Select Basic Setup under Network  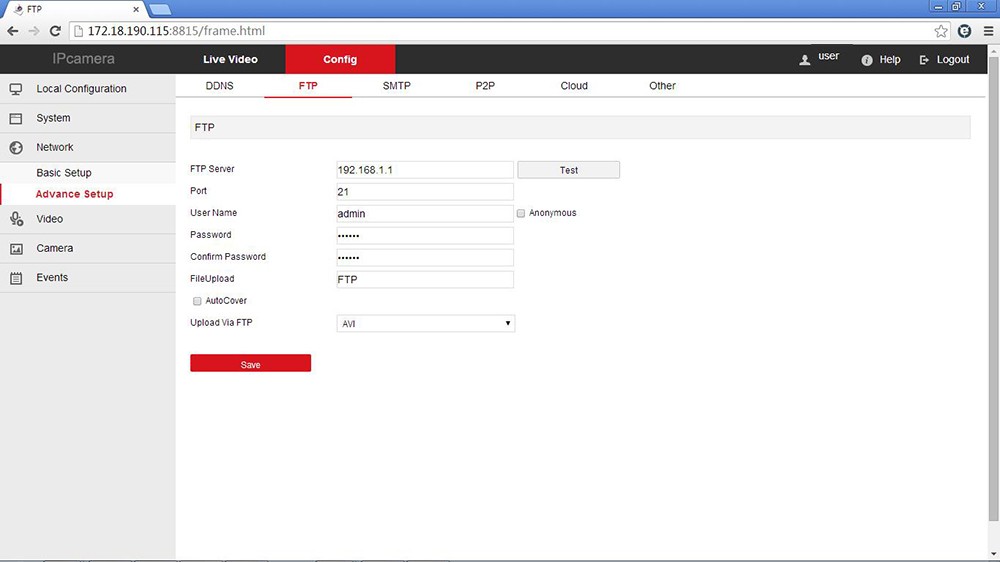tap(64, 173)
